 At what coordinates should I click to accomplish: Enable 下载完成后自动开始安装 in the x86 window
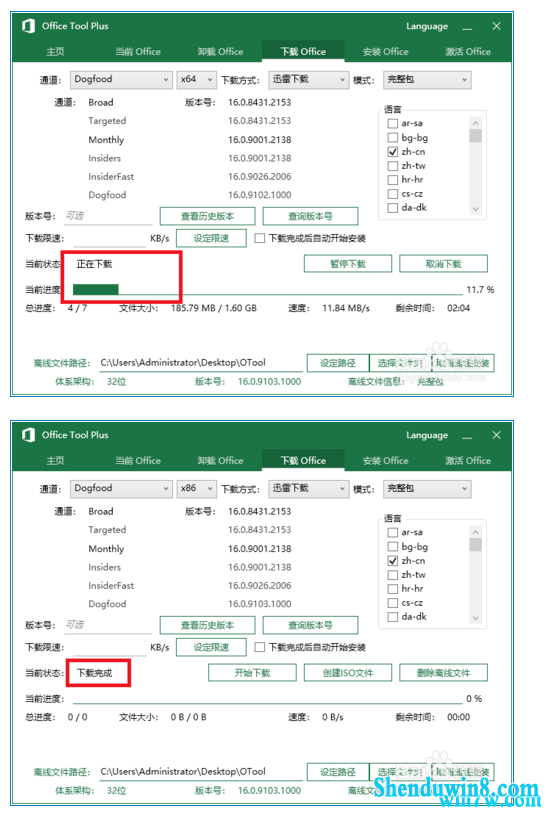pos(259,647)
